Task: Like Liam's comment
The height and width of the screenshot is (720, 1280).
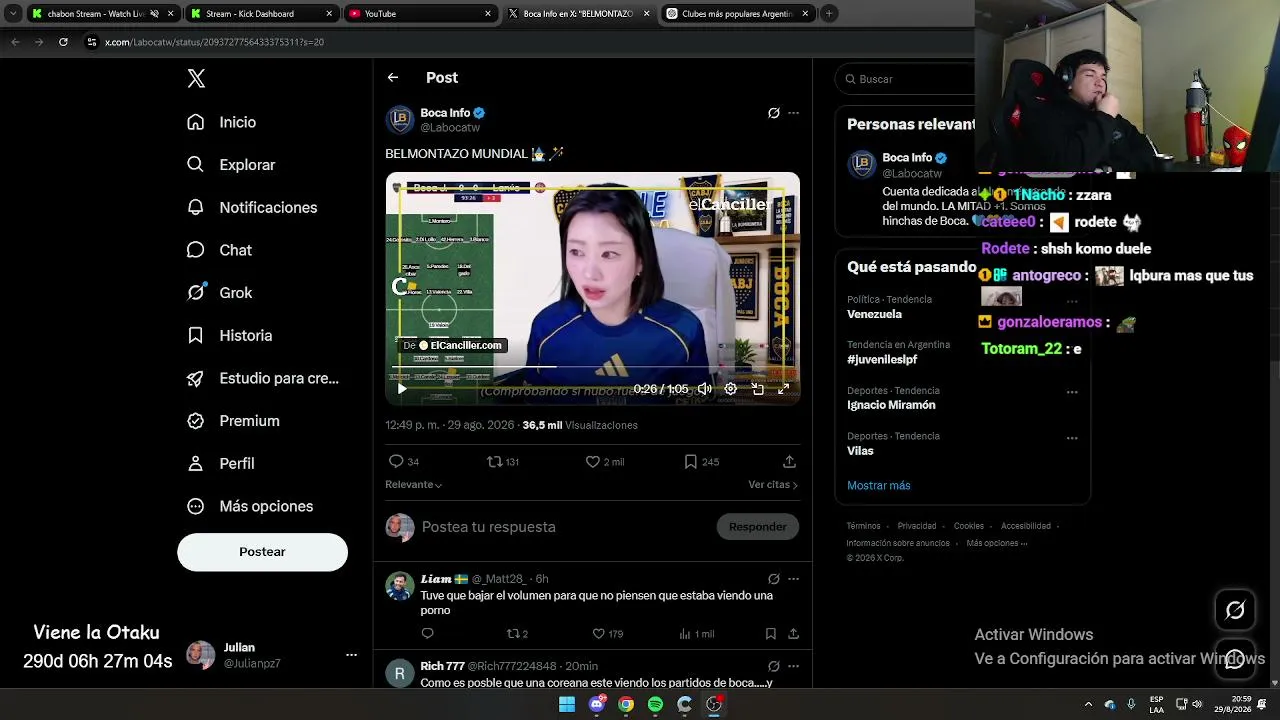Action: [x=607, y=634]
